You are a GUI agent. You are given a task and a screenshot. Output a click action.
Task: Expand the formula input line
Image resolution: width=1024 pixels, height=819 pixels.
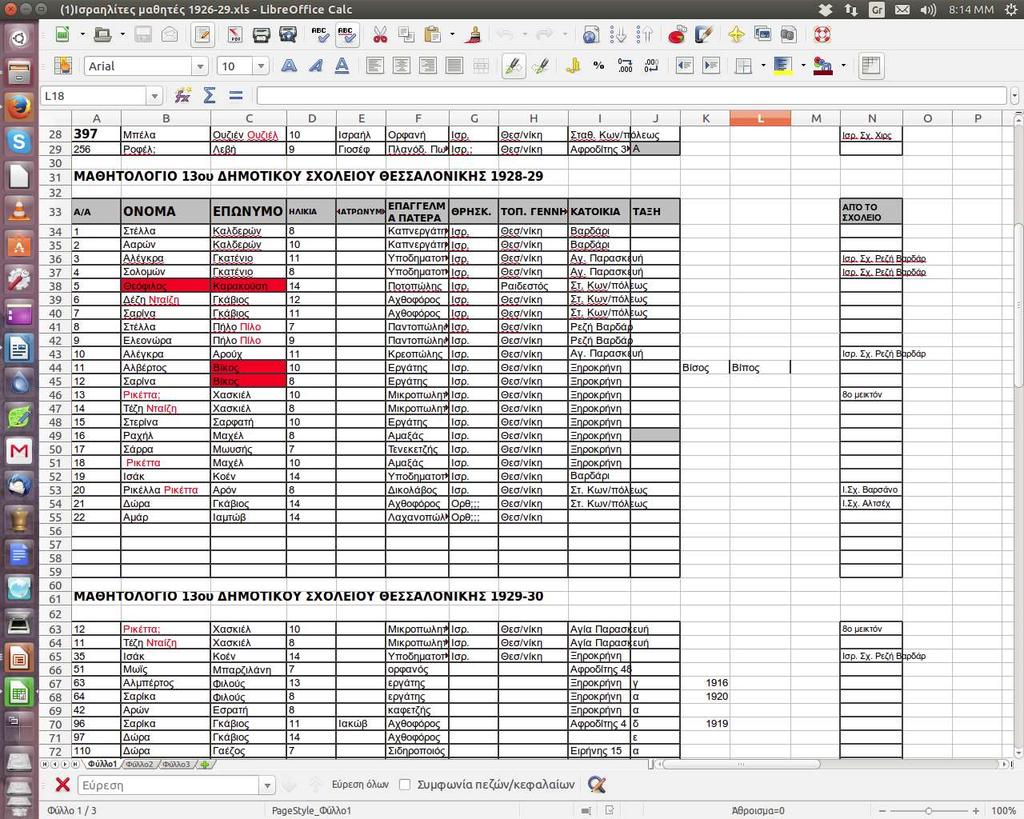click(x=1014, y=96)
